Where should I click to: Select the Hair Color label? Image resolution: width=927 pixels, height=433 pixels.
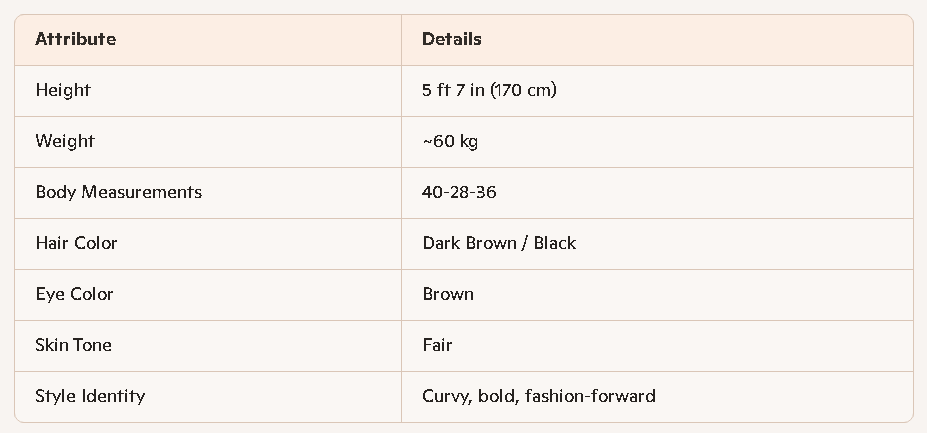pos(76,244)
